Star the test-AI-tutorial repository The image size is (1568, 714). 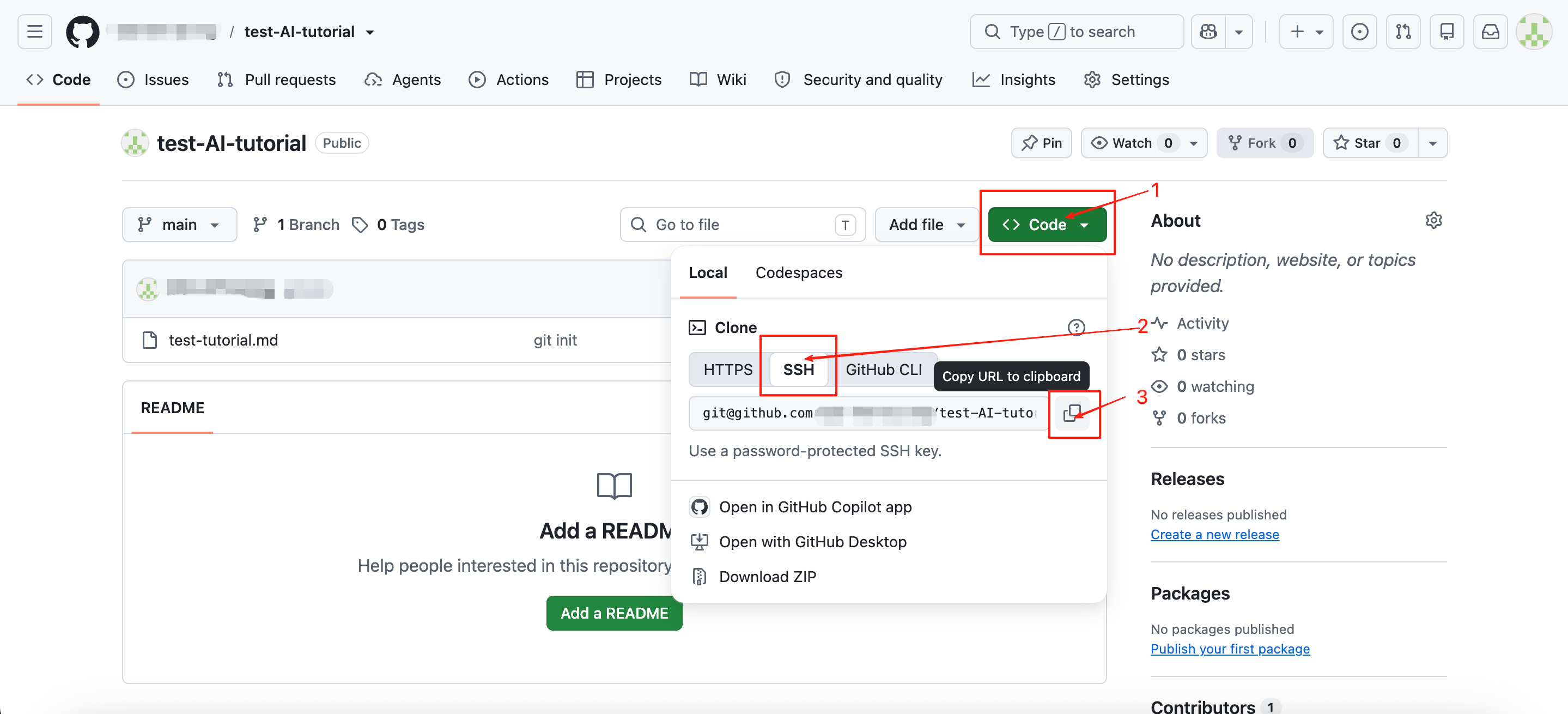tap(1370, 143)
